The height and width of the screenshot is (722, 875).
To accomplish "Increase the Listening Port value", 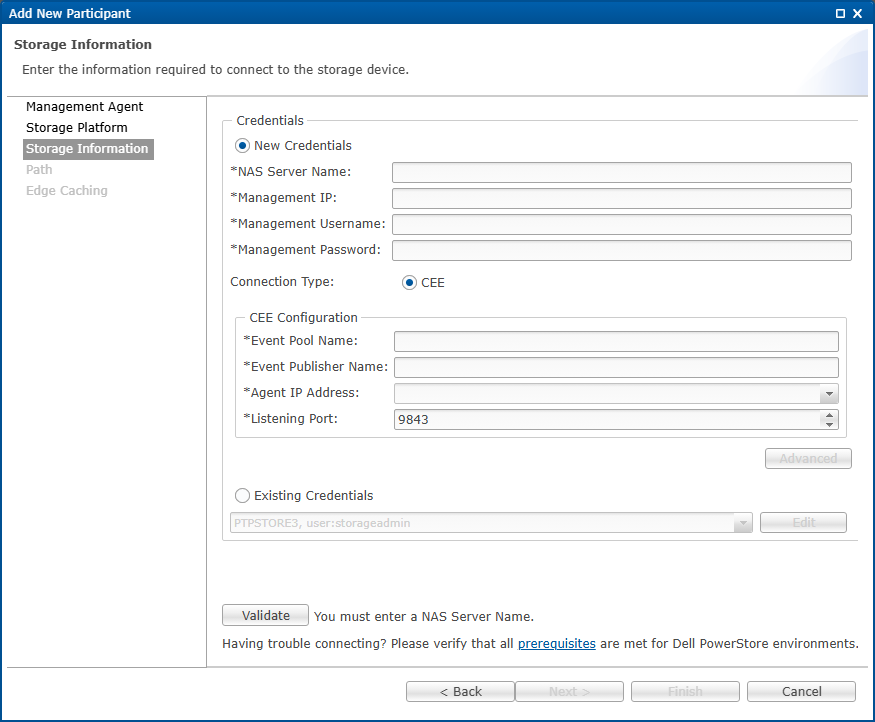I will coord(829,415).
